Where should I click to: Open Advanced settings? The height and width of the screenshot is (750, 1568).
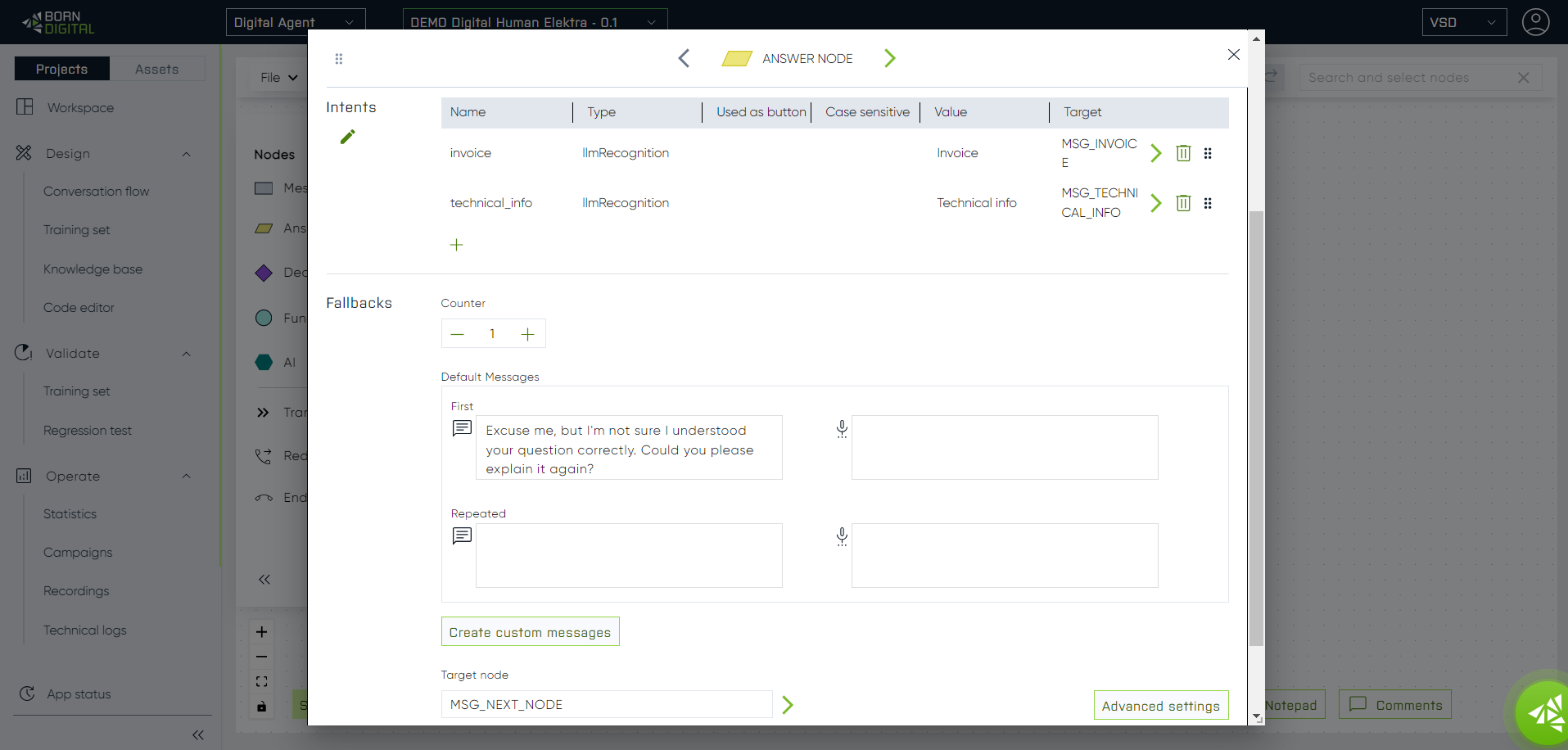point(1161,706)
